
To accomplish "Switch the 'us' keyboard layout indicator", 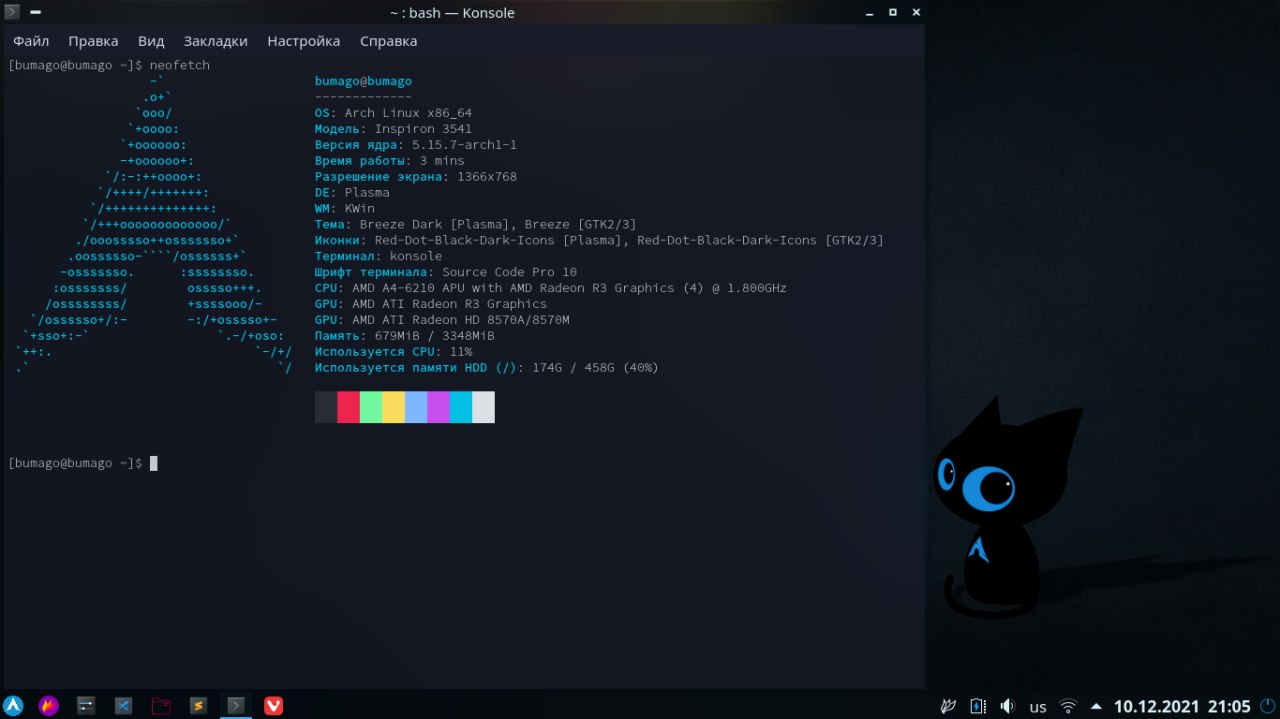I will point(1038,707).
